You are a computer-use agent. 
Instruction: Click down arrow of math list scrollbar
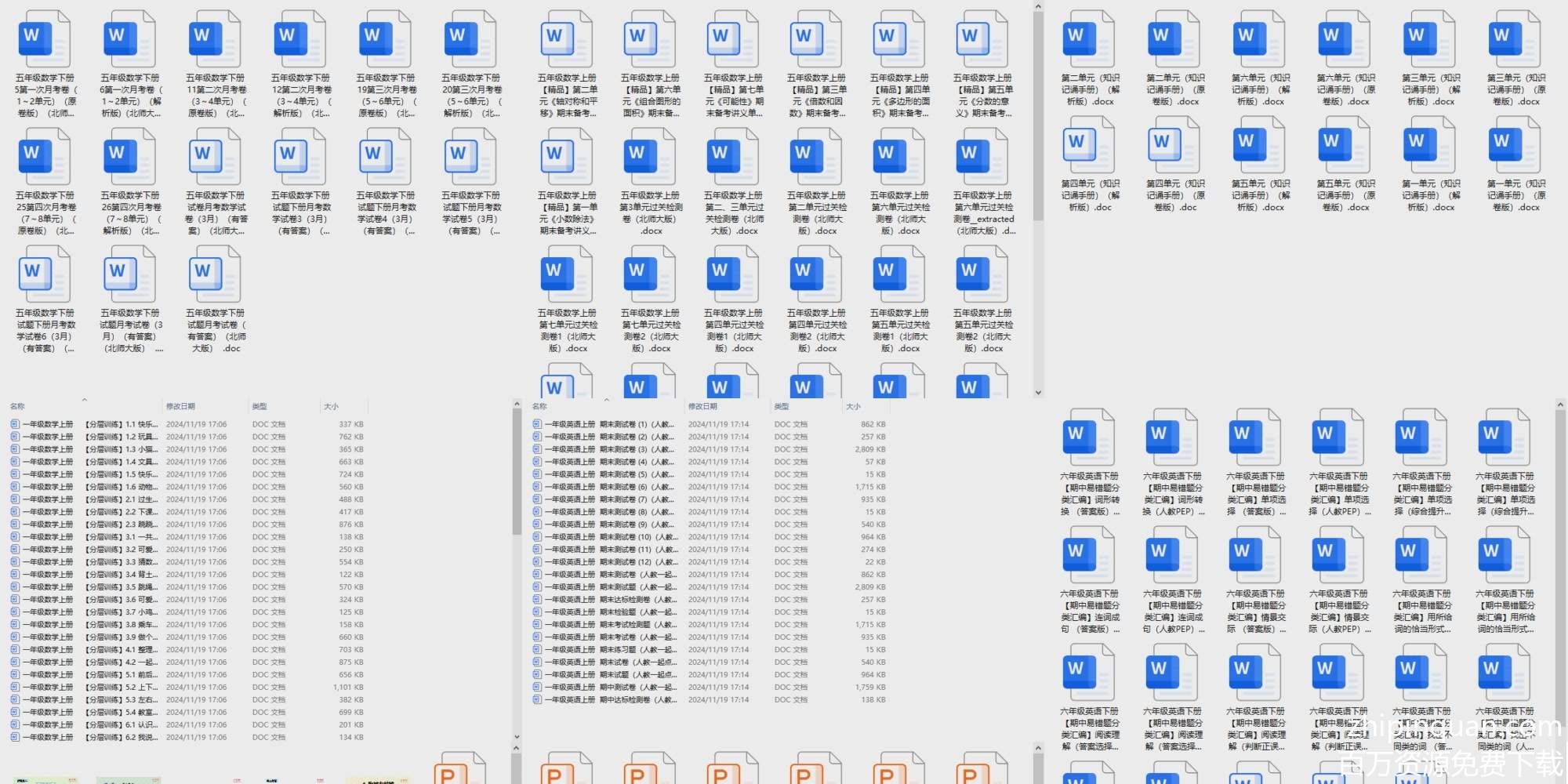point(517,737)
